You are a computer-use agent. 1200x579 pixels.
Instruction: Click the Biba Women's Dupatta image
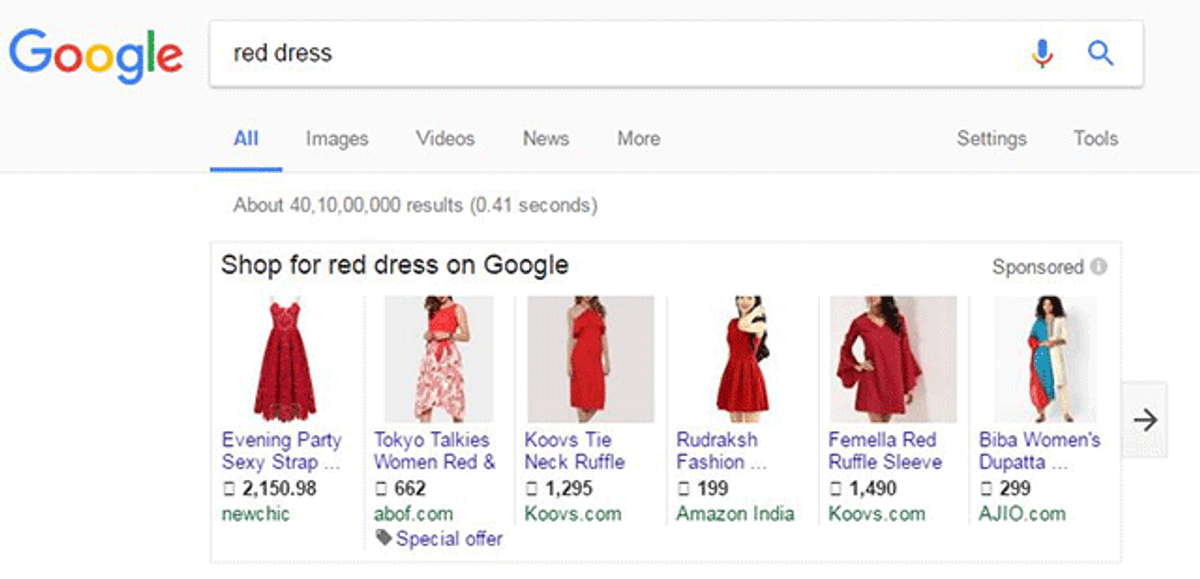[1044, 359]
